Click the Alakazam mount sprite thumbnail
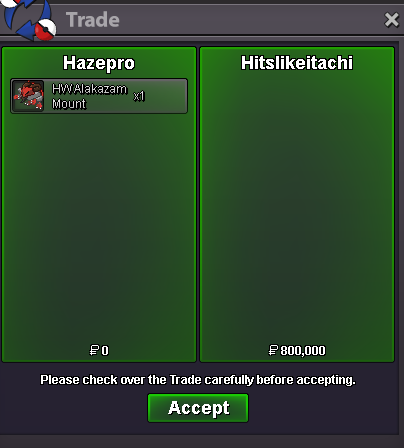 [x=28, y=96]
